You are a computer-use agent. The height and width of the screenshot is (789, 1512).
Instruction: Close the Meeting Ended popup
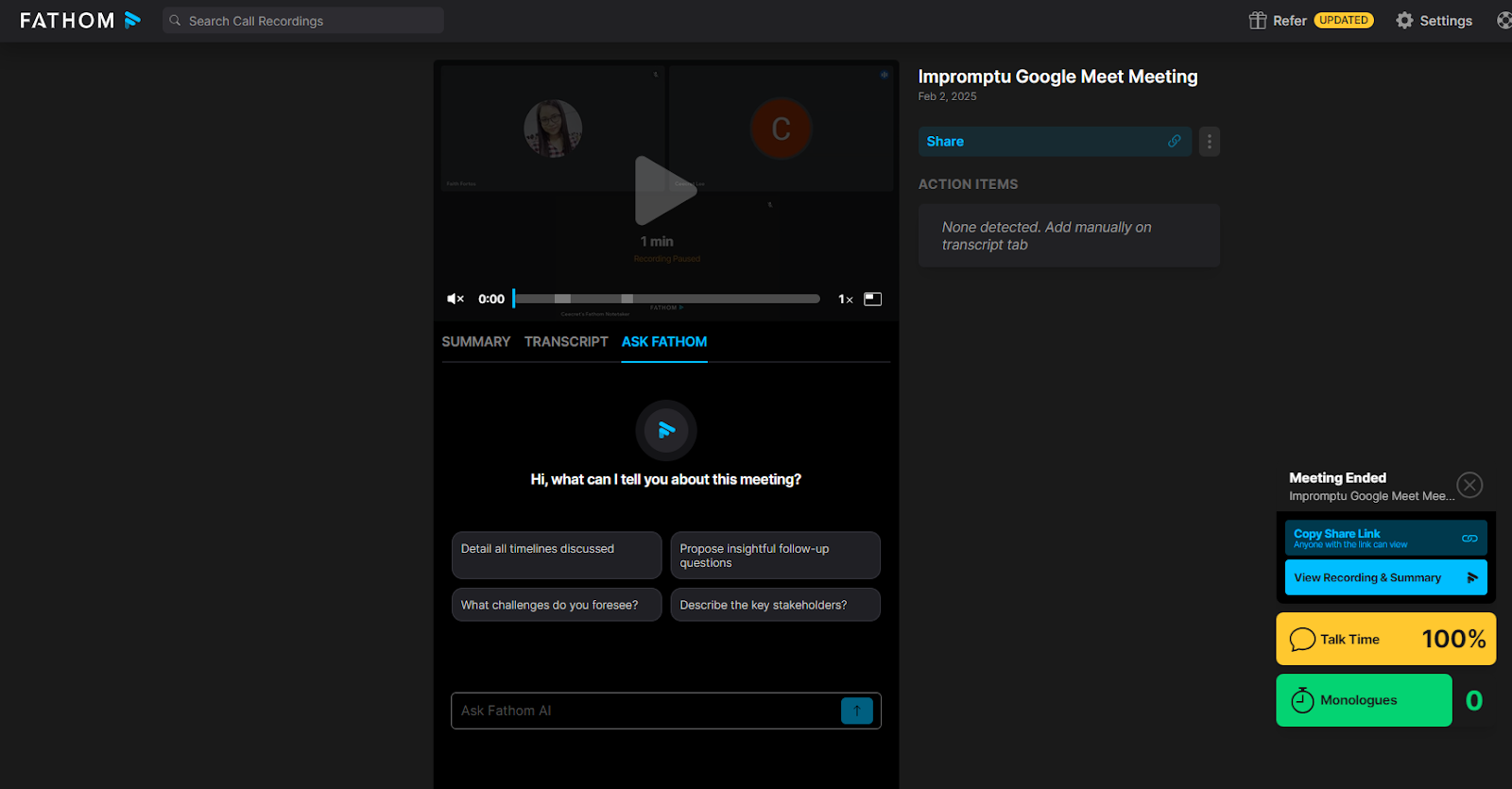pos(1469,485)
